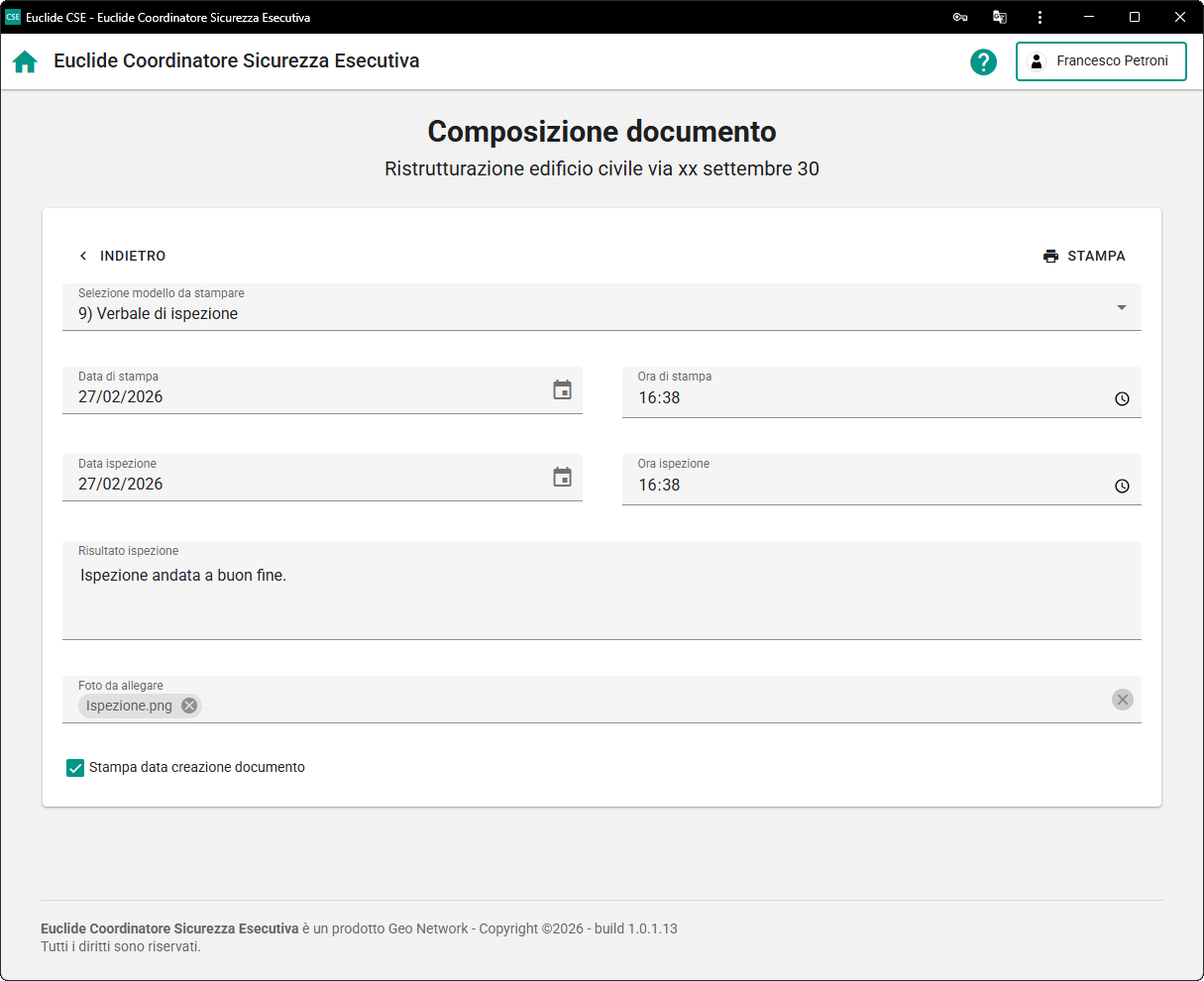The width and height of the screenshot is (1204, 981).
Task: Click the green home icon
Action: tap(25, 61)
